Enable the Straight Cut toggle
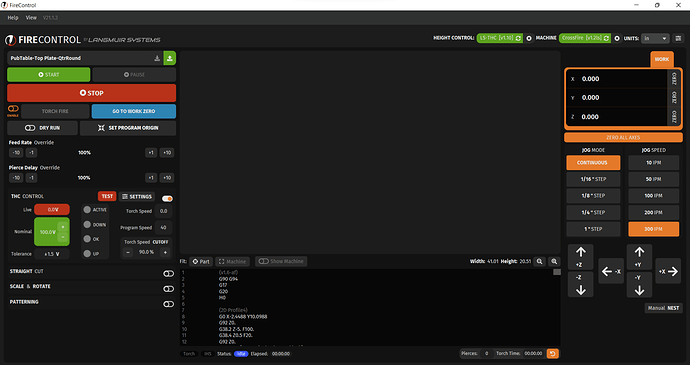690x365 pixels. pyautogui.click(x=169, y=273)
